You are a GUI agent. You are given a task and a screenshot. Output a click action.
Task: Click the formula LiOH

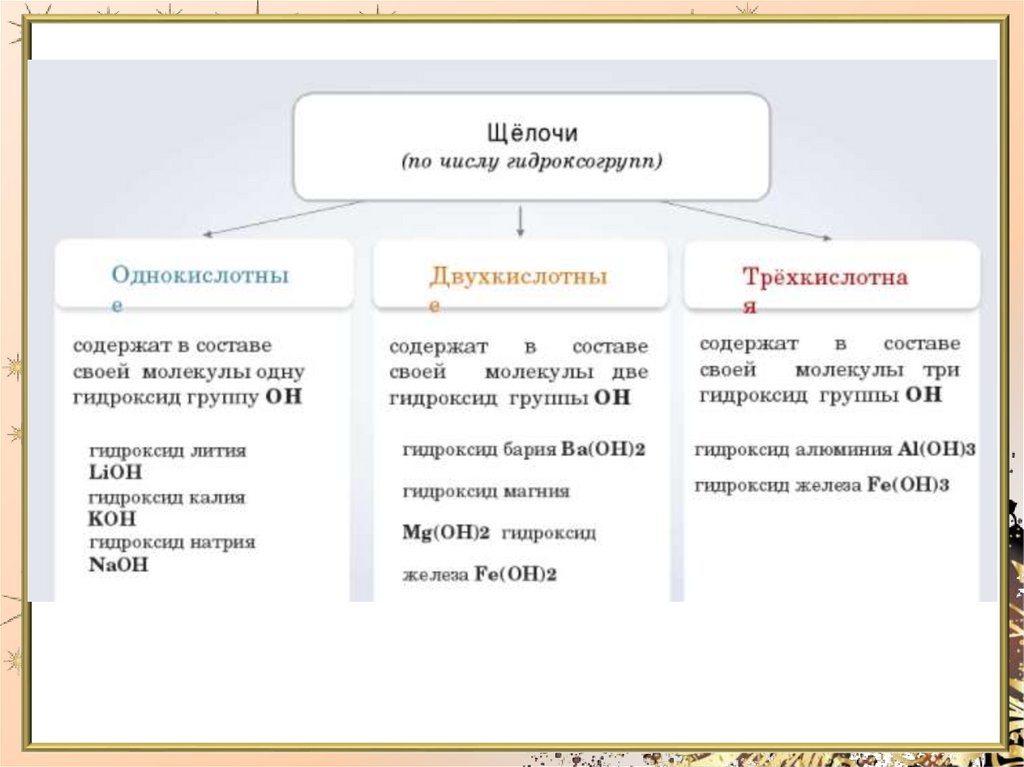[115, 472]
